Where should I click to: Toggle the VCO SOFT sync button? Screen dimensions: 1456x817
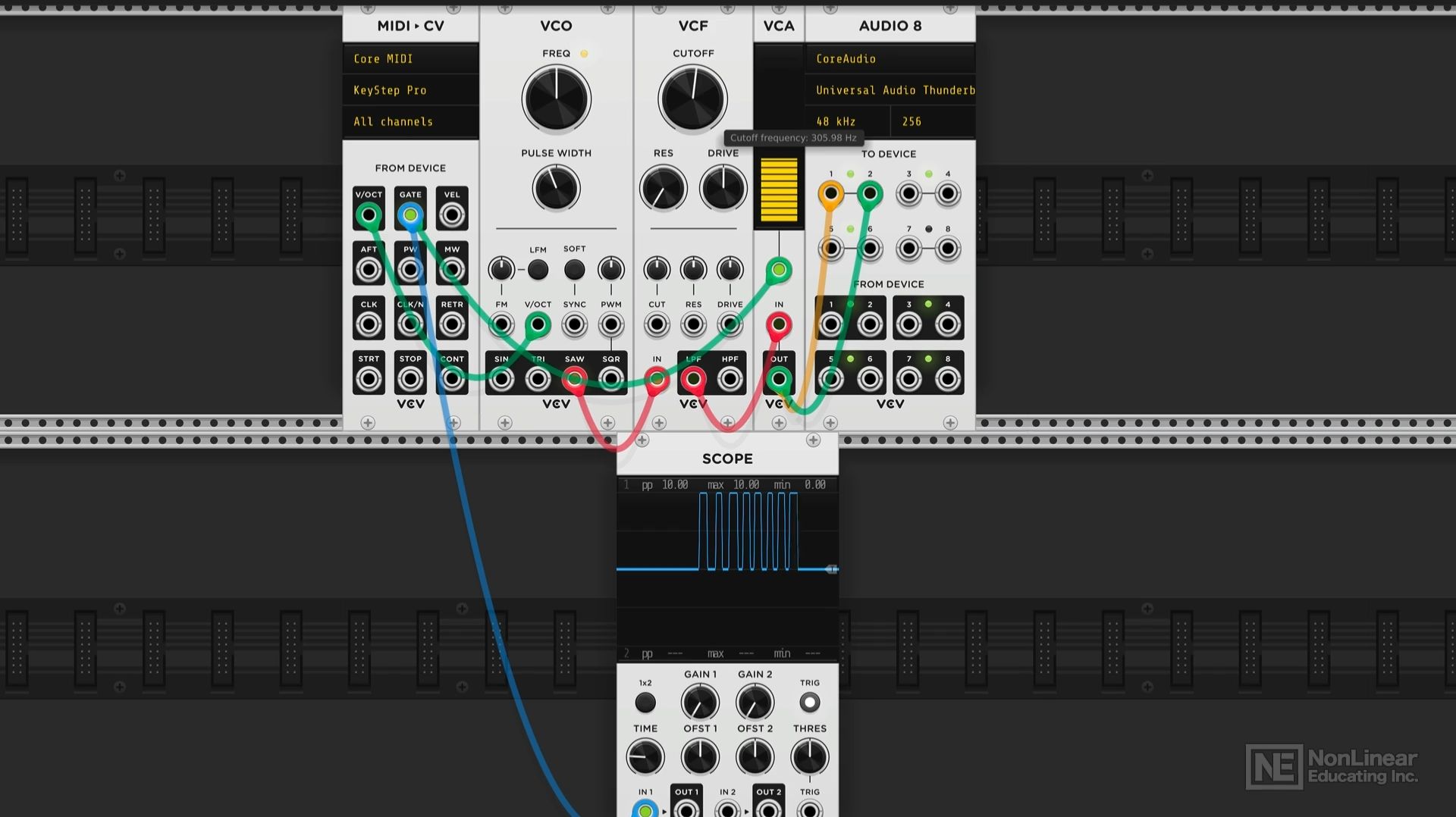(x=575, y=269)
